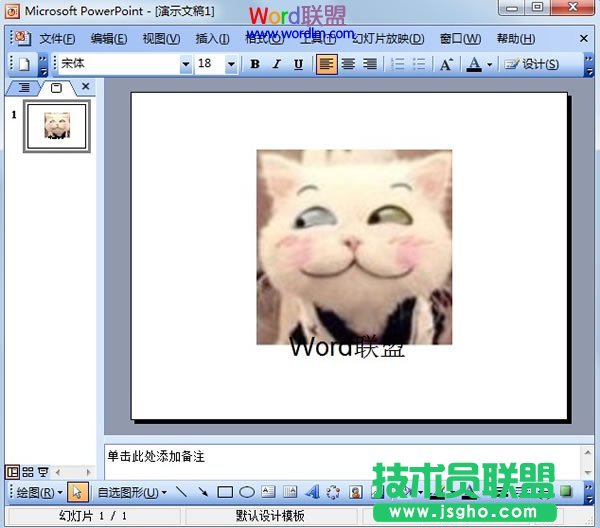
Task: Switch to the Slides tab
Action: click(x=56, y=88)
